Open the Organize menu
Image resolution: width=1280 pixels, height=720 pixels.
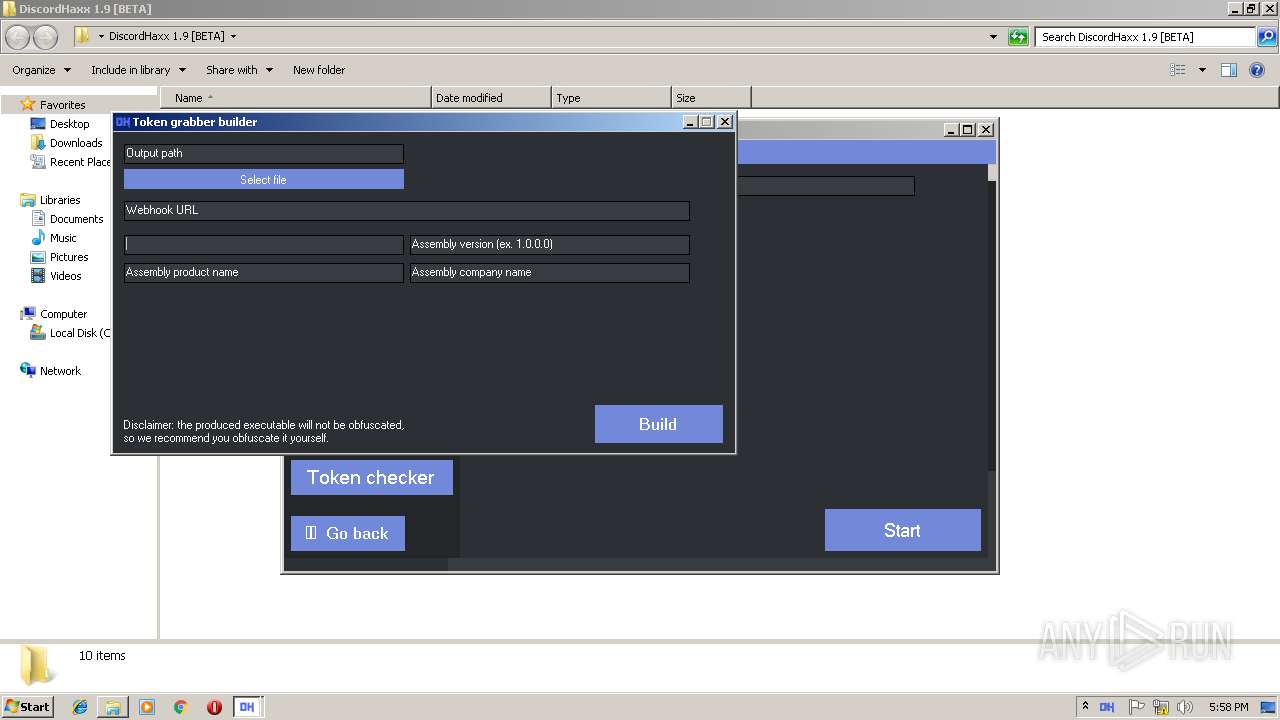click(41, 70)
